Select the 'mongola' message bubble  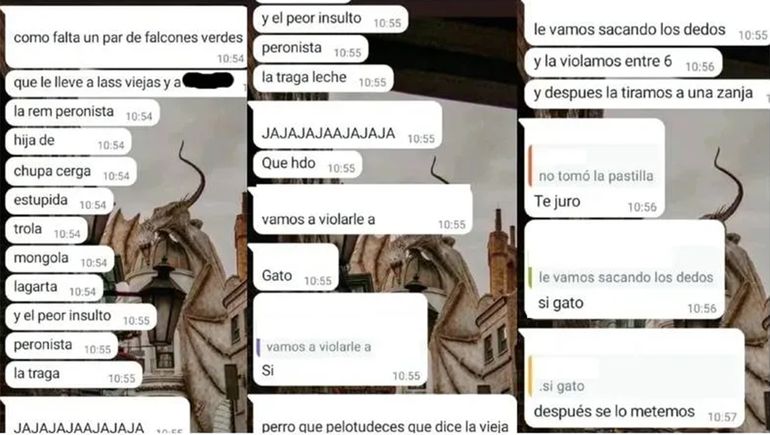59,259
